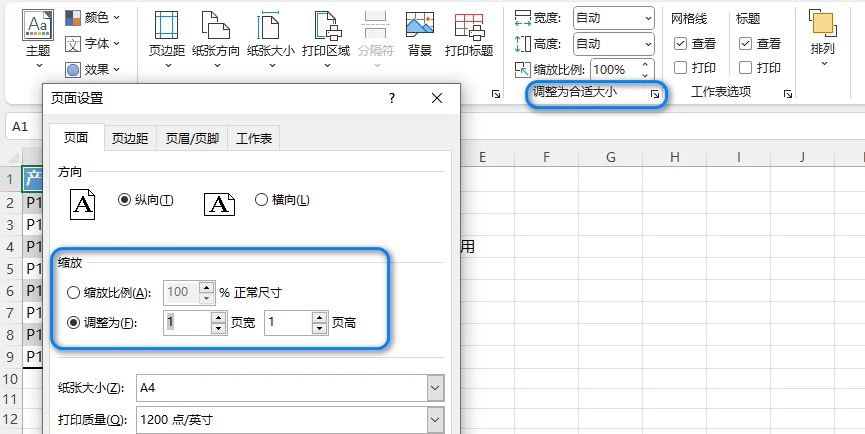
Task: Open the 颜色 theme colors menu
Action: pos(92,18)
